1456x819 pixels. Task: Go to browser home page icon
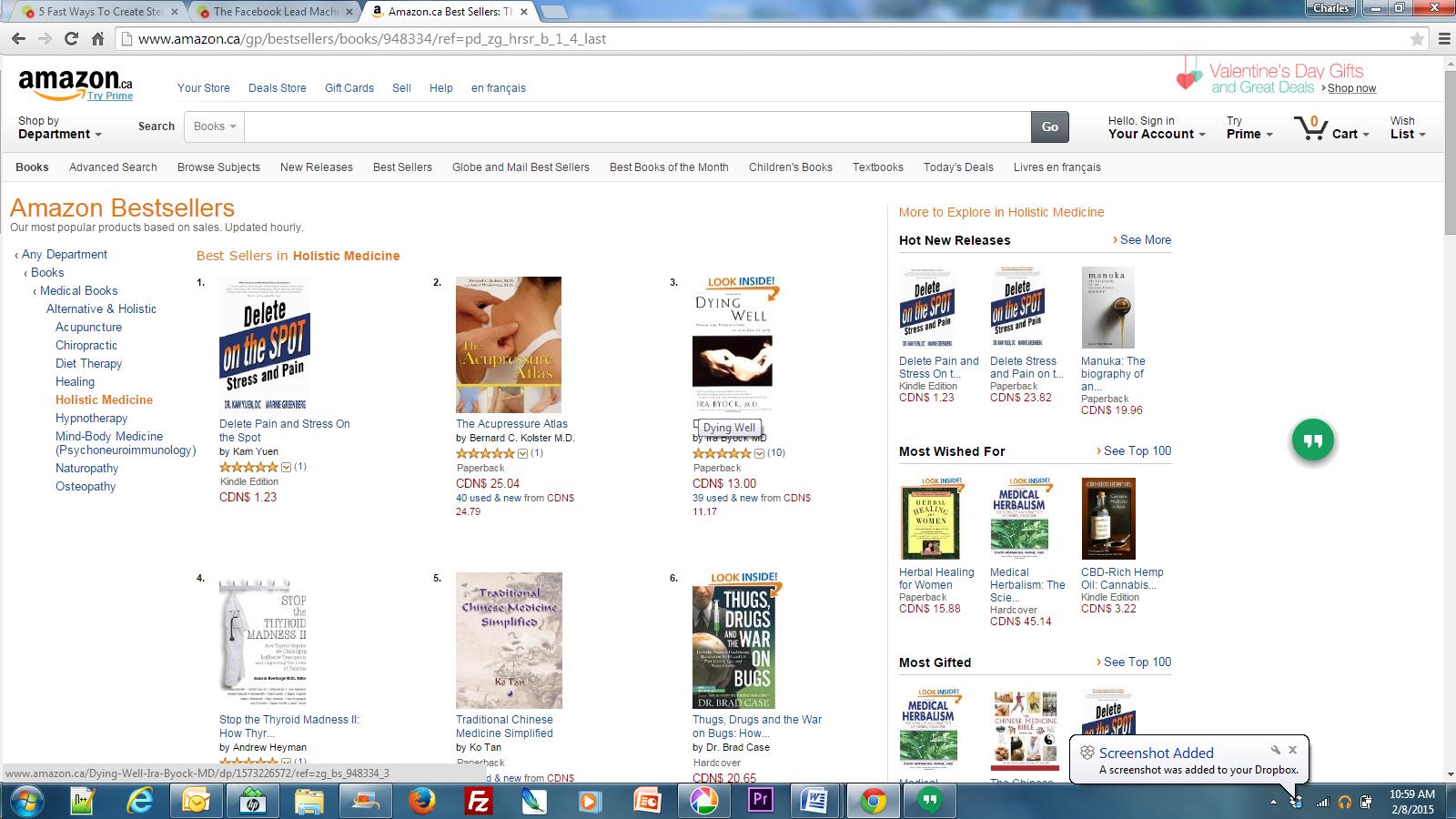click(x=97, y=39)
